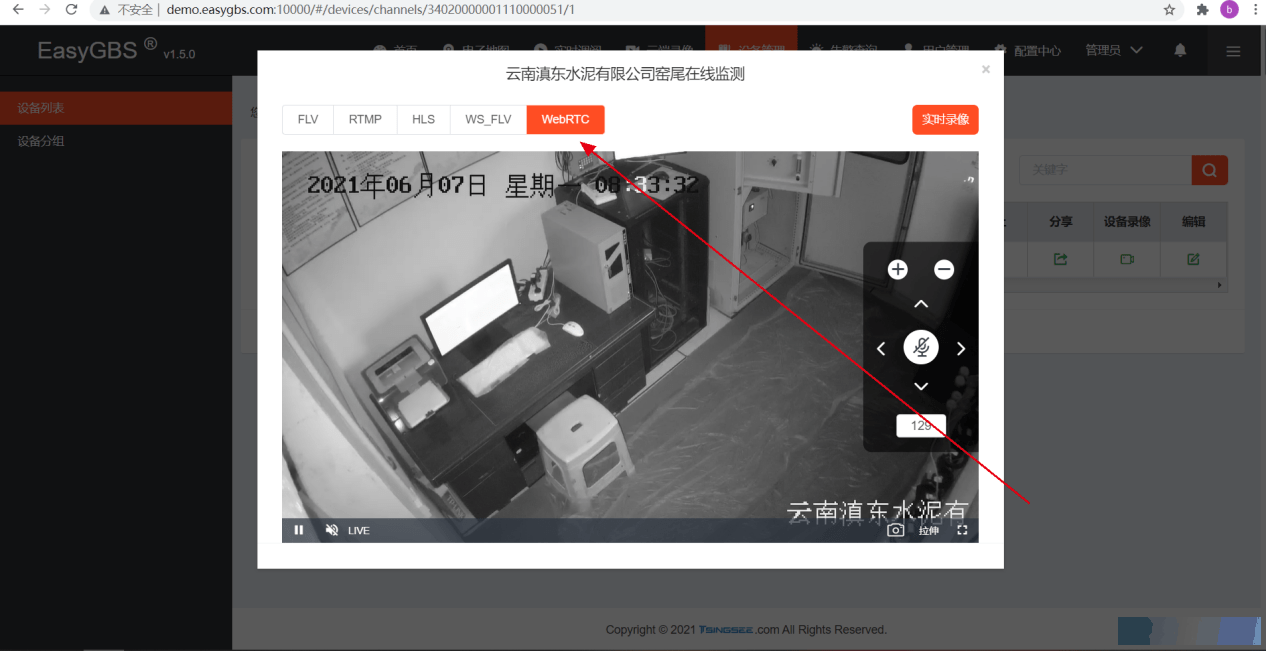This screenshot has height=651, width=1266.
Task: Switch to the HLS stream tab
Action: click(424, 120)
